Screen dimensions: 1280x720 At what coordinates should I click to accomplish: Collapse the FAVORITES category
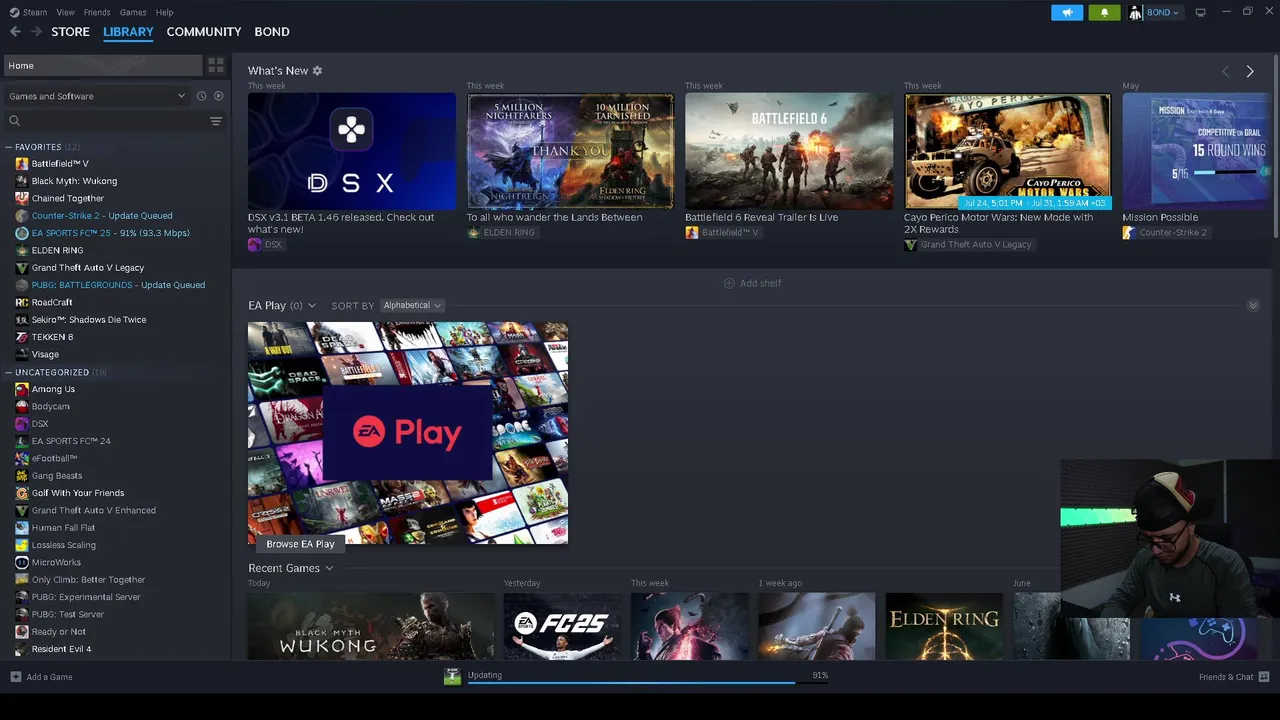pos(8,147)
